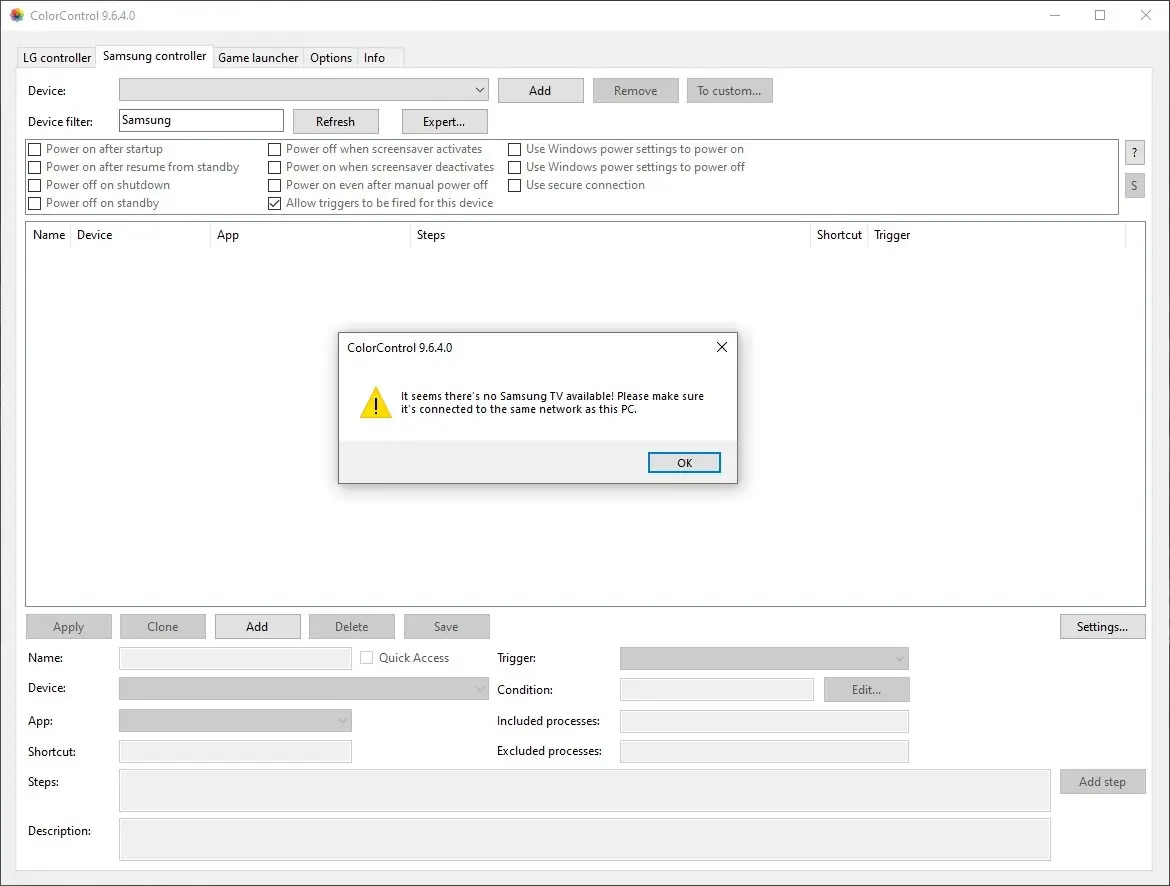Image resolution: width=1170 pixels, height=886 pixels.
Task: Click the ? help button
Action: pyautogui.click(x=1134, y=153)
